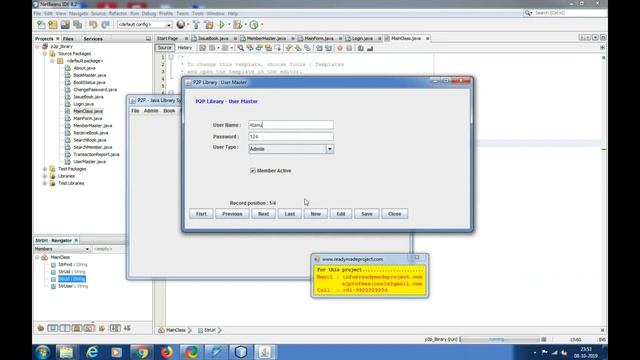
Task: Click the Java app icon on taskbar
Action: (x=264, y=352)
